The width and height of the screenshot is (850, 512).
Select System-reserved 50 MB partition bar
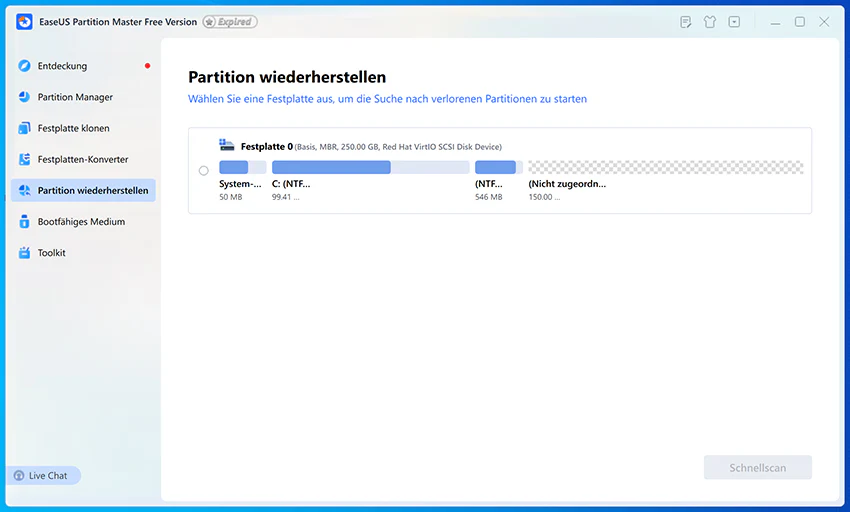243,167
